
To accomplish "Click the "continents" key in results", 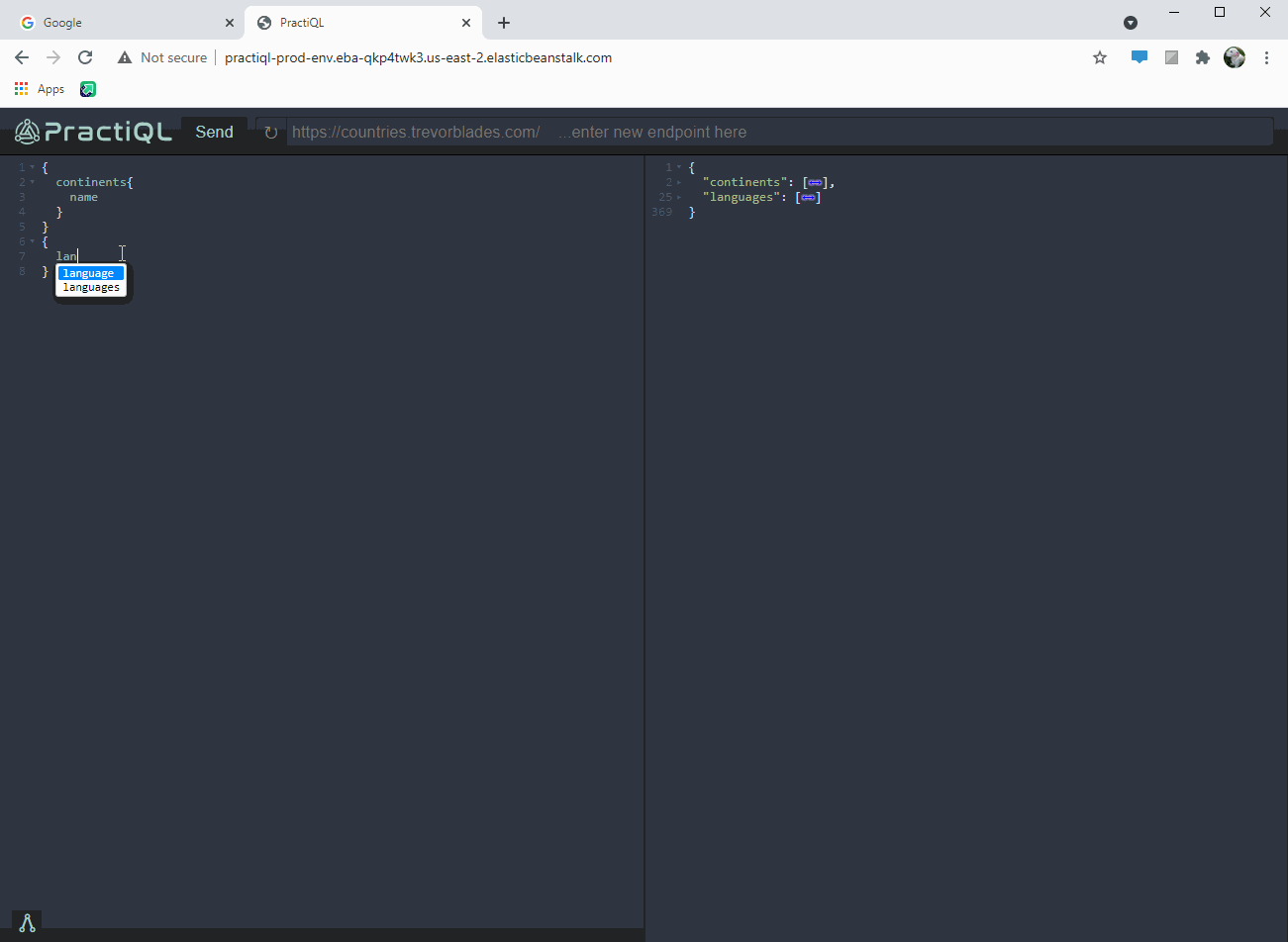I will click(745, 182).
